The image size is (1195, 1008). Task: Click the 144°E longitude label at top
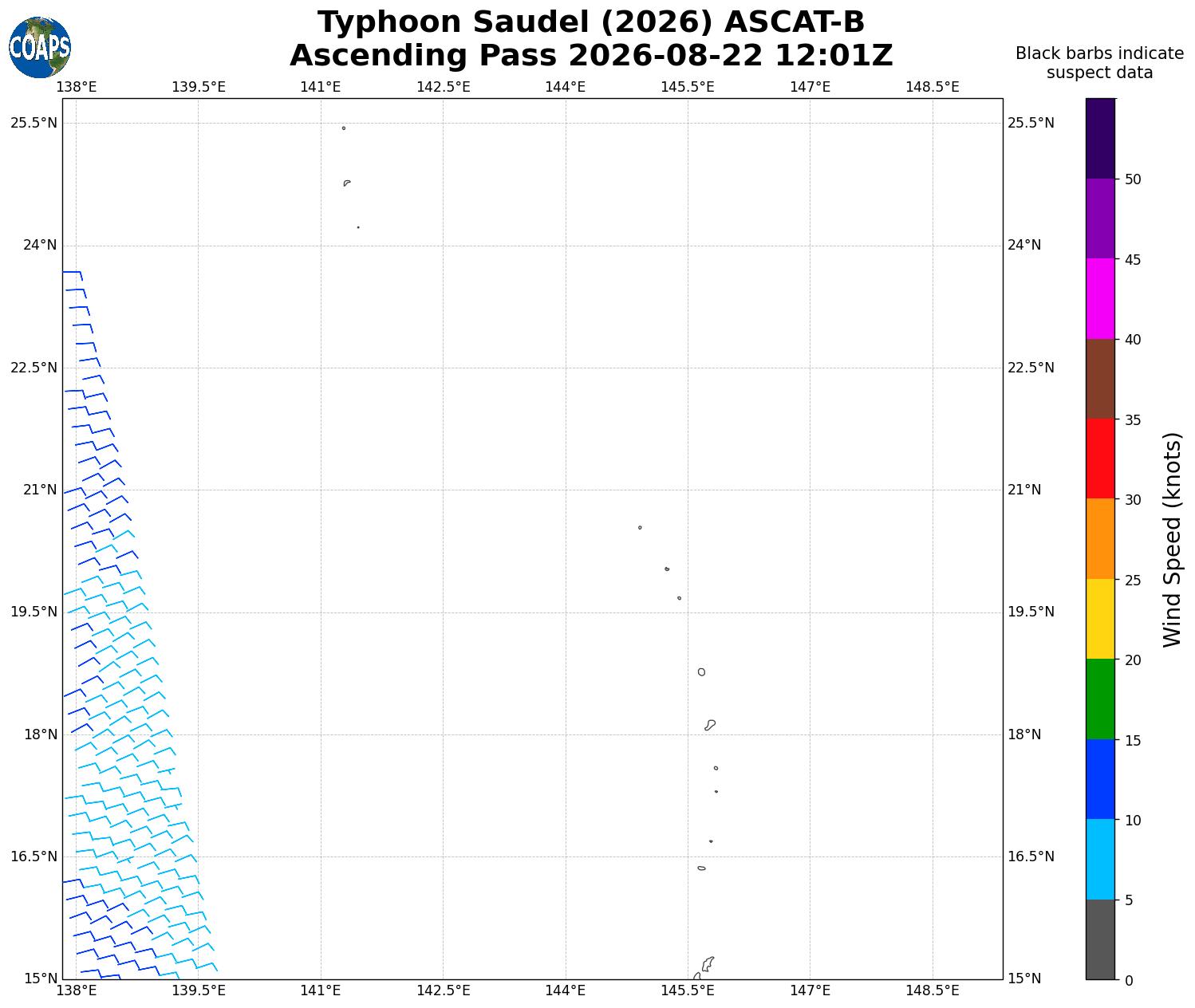565,86
